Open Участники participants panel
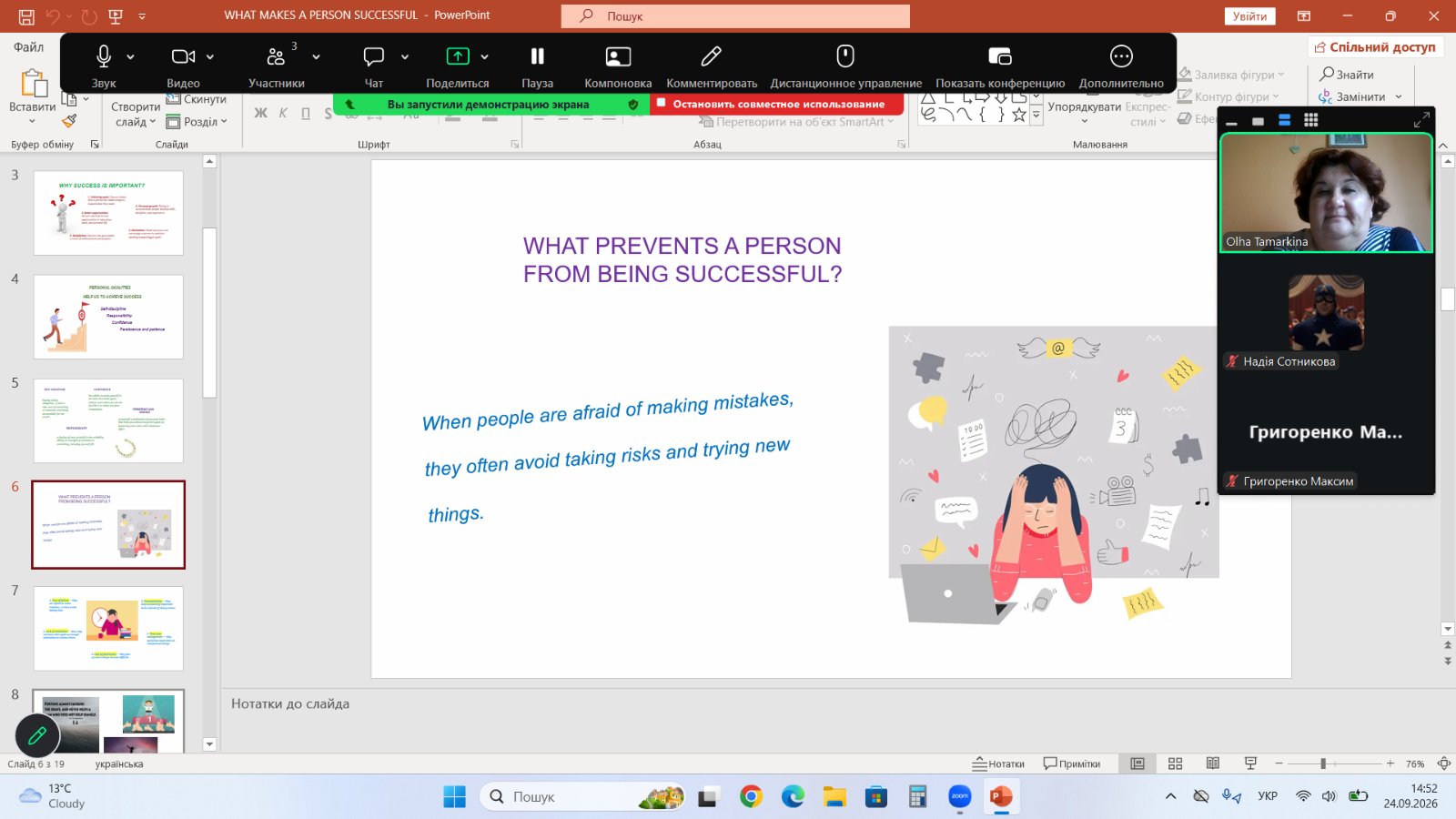Screen dimensions: 1456x819 [x=276, y=56]
